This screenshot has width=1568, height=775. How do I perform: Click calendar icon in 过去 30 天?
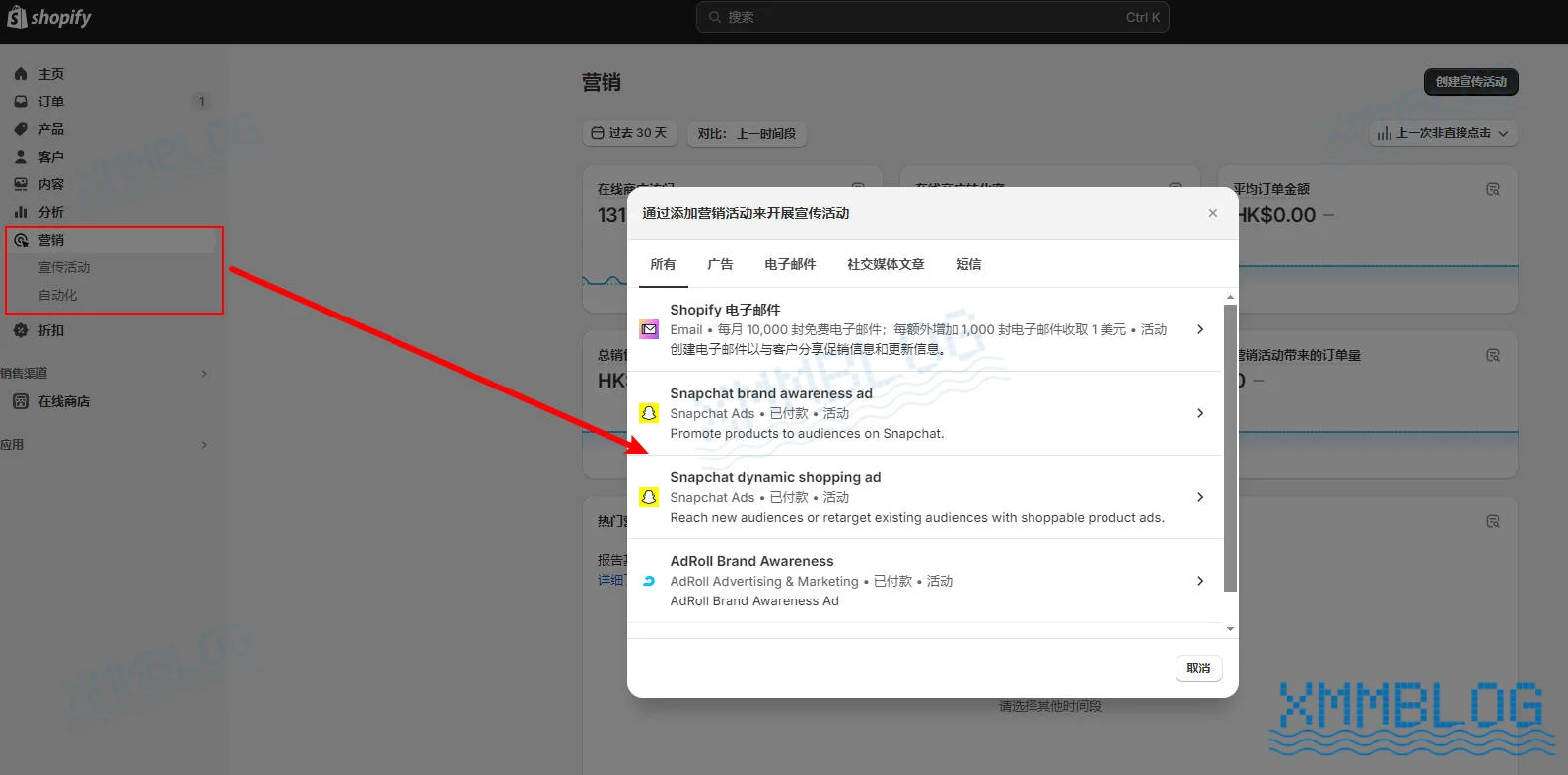598,133
